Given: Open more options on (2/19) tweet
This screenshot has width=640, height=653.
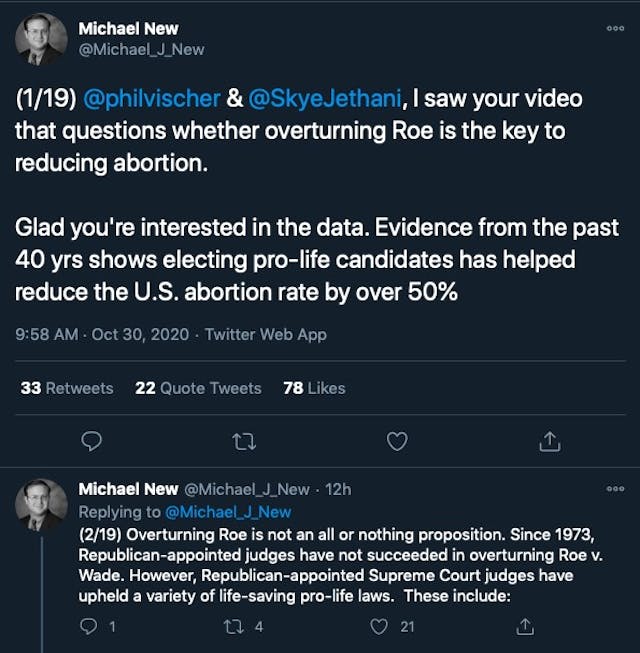Looking at the screenshot, I should click(615, 489).
